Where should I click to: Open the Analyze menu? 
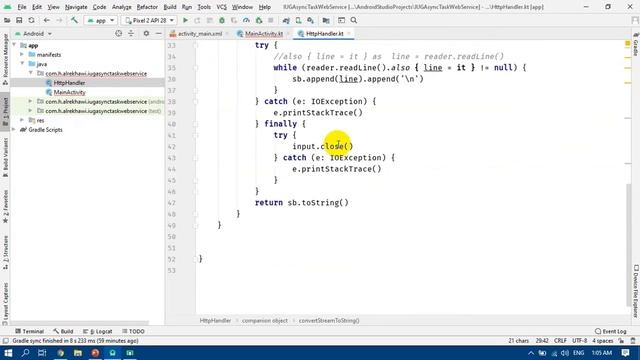[122, 7]
